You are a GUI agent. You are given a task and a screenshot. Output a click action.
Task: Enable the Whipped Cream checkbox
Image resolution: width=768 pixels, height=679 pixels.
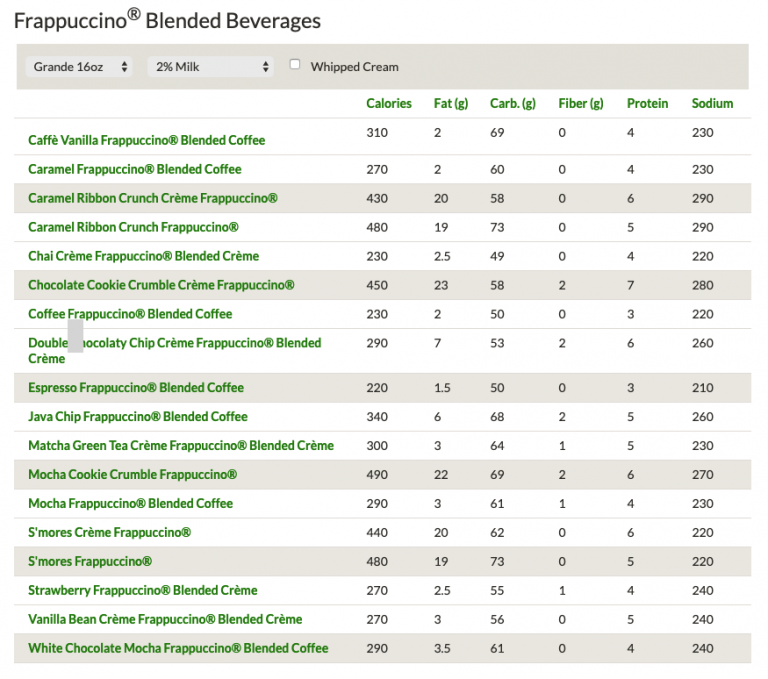point(295,65)
